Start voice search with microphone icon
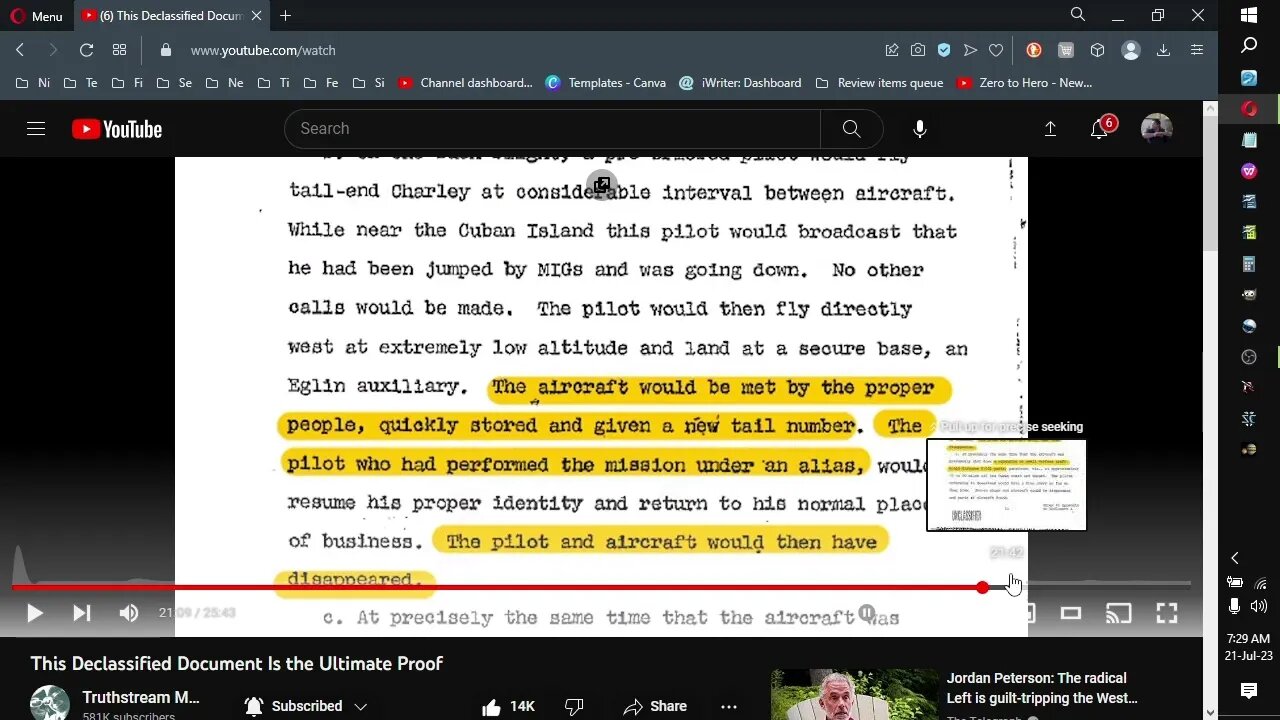The image size is (1280, 720). click(920, 128)
